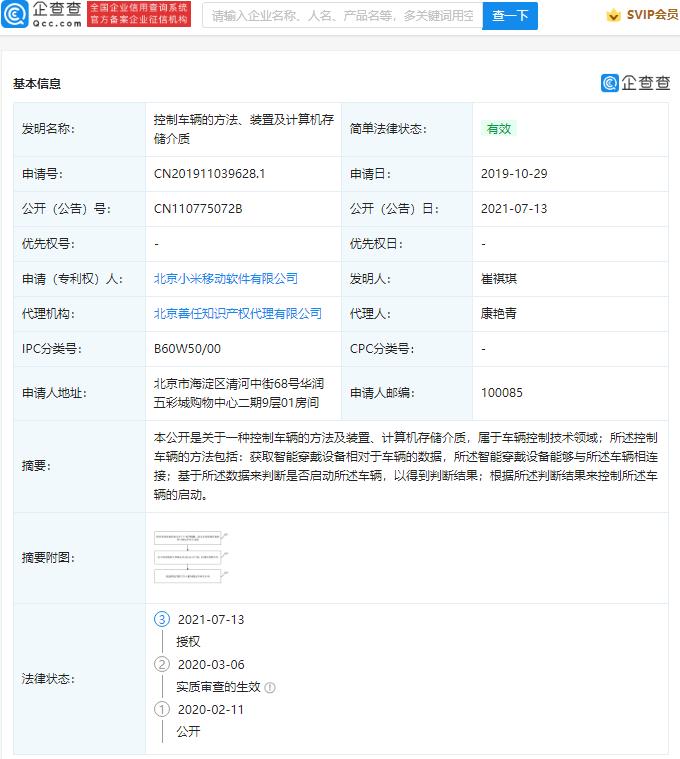Click timeline step 3 marker 2021-07-13

coord(162,619)
